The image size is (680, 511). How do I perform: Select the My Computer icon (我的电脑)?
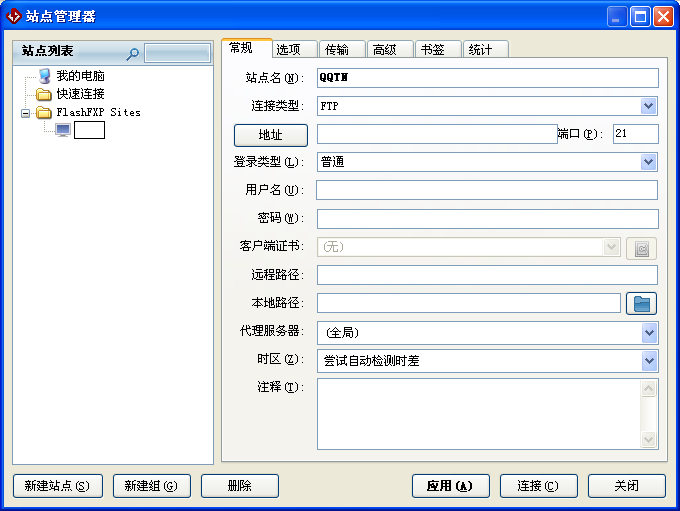pos(44,76)
